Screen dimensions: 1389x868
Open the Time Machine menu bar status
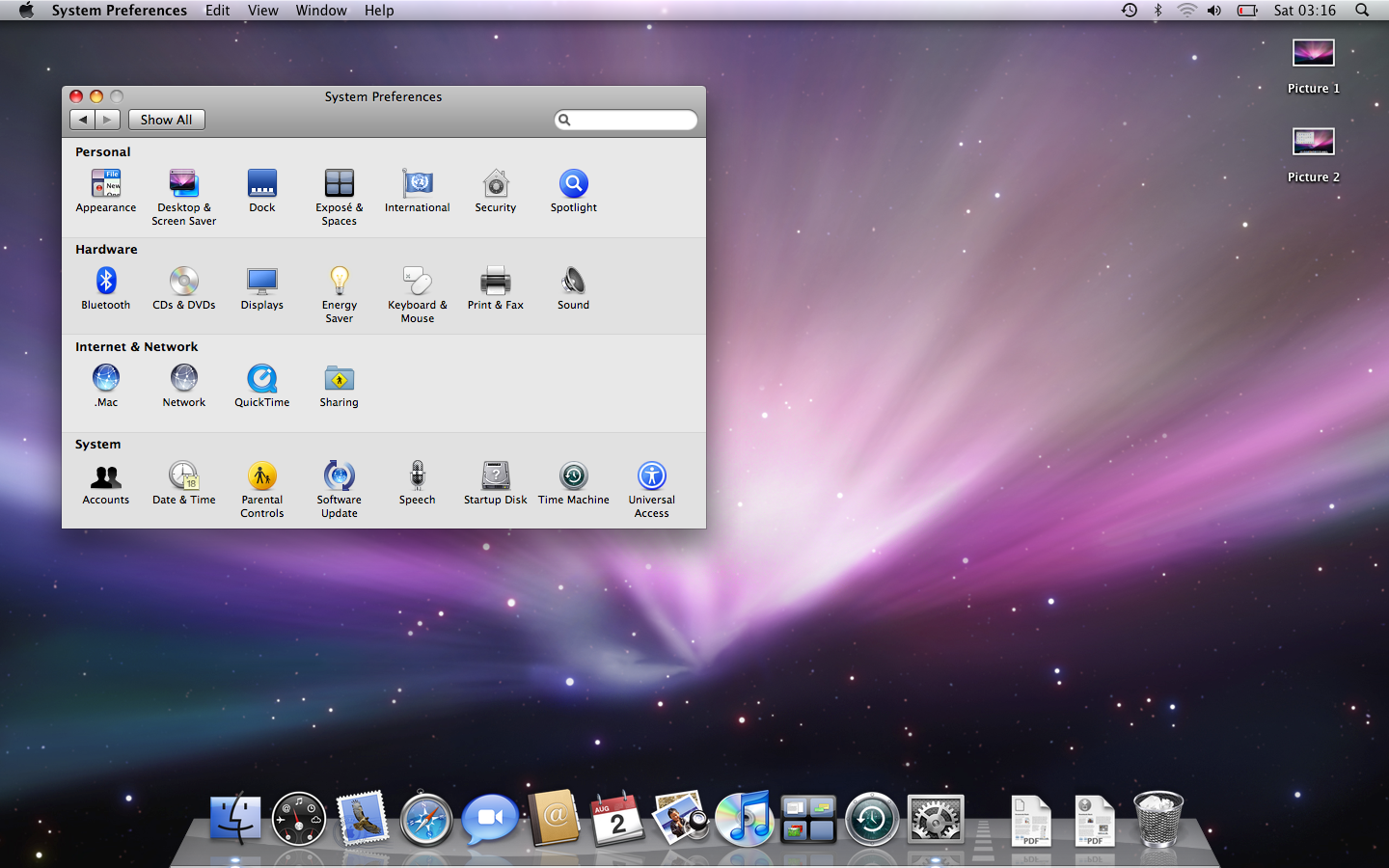pyautogui.click(x=1130, y=10)
